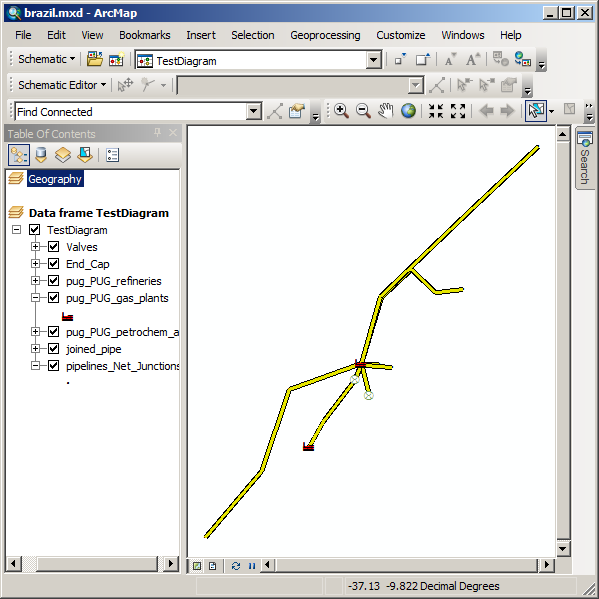Toggle End_Cap layer visibility

[53, 264]
